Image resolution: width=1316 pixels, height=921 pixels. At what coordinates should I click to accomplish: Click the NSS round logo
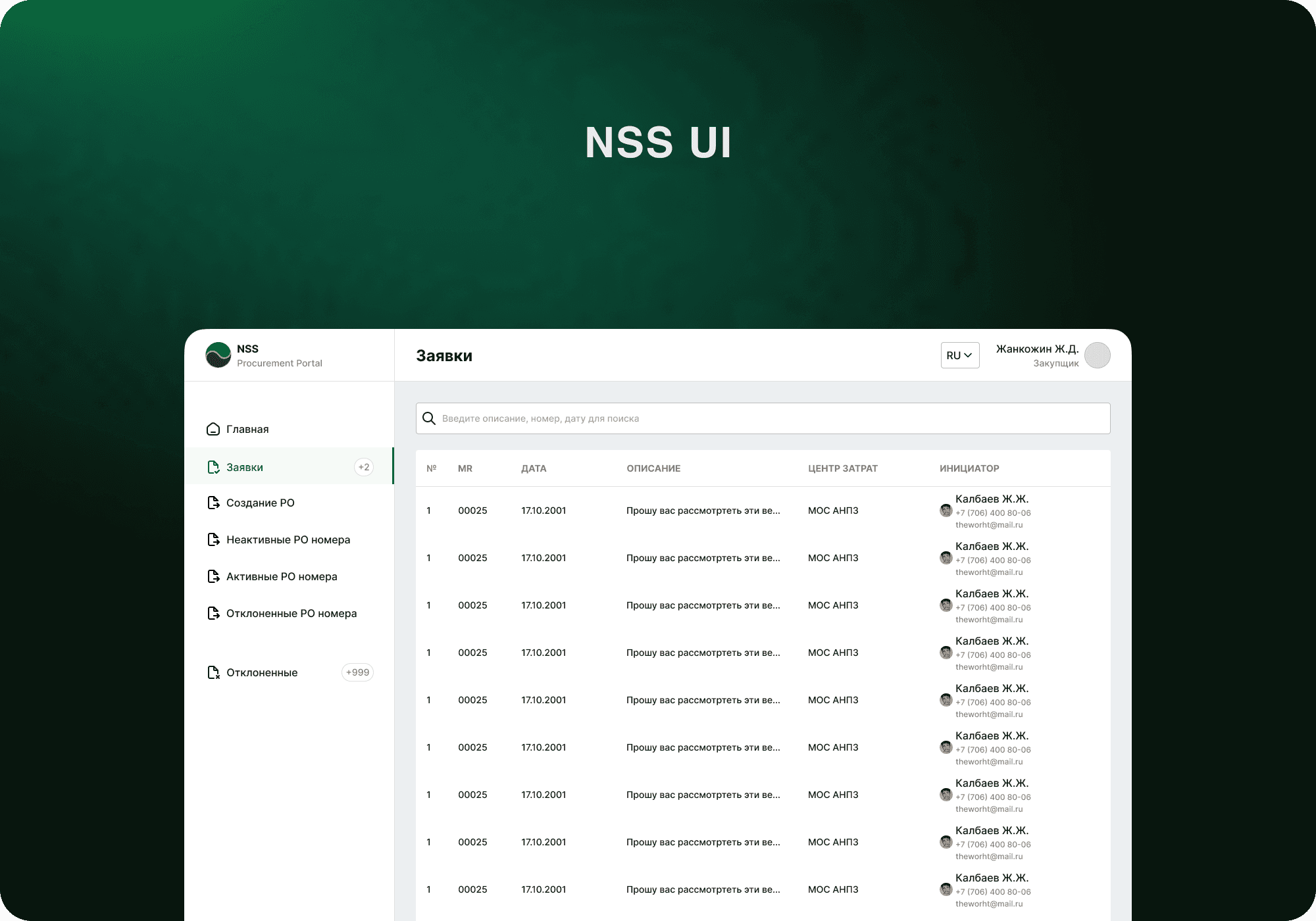coord(218,355)
